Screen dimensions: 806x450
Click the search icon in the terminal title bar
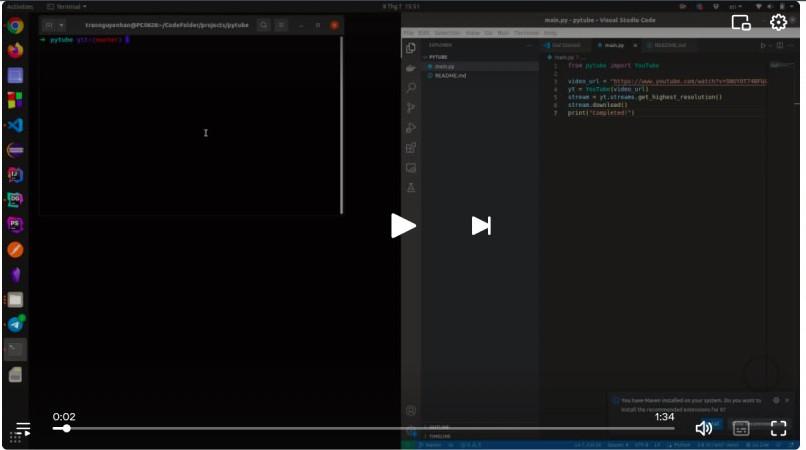coord(264,25)
